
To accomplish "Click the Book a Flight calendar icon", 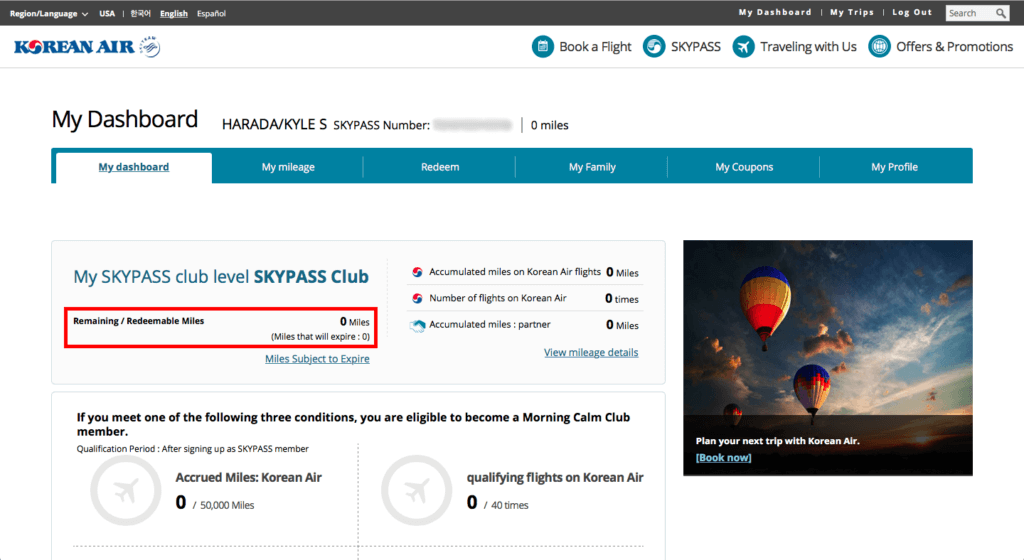I will point(543,46).
